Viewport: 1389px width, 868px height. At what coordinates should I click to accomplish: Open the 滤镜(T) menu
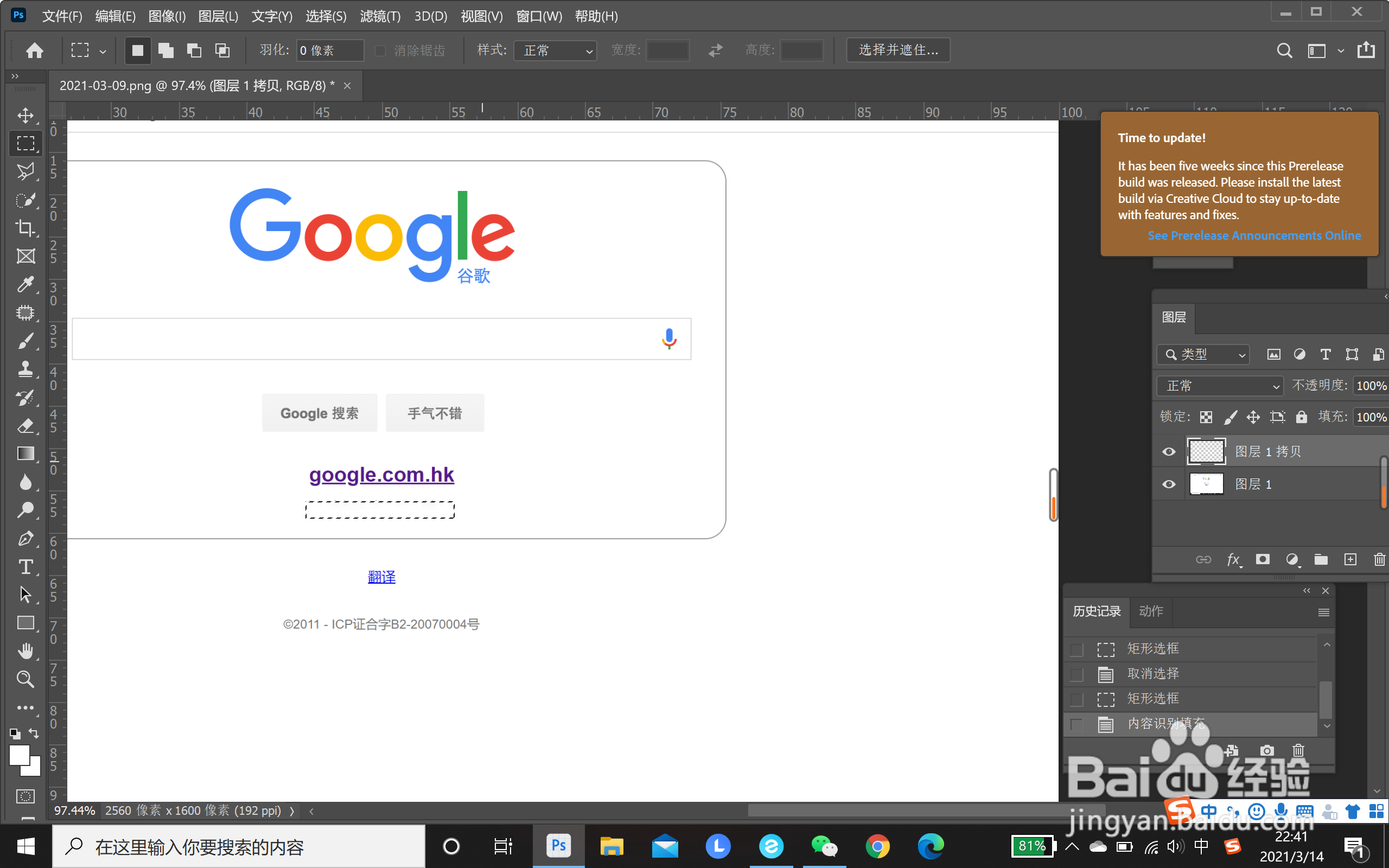380,16
